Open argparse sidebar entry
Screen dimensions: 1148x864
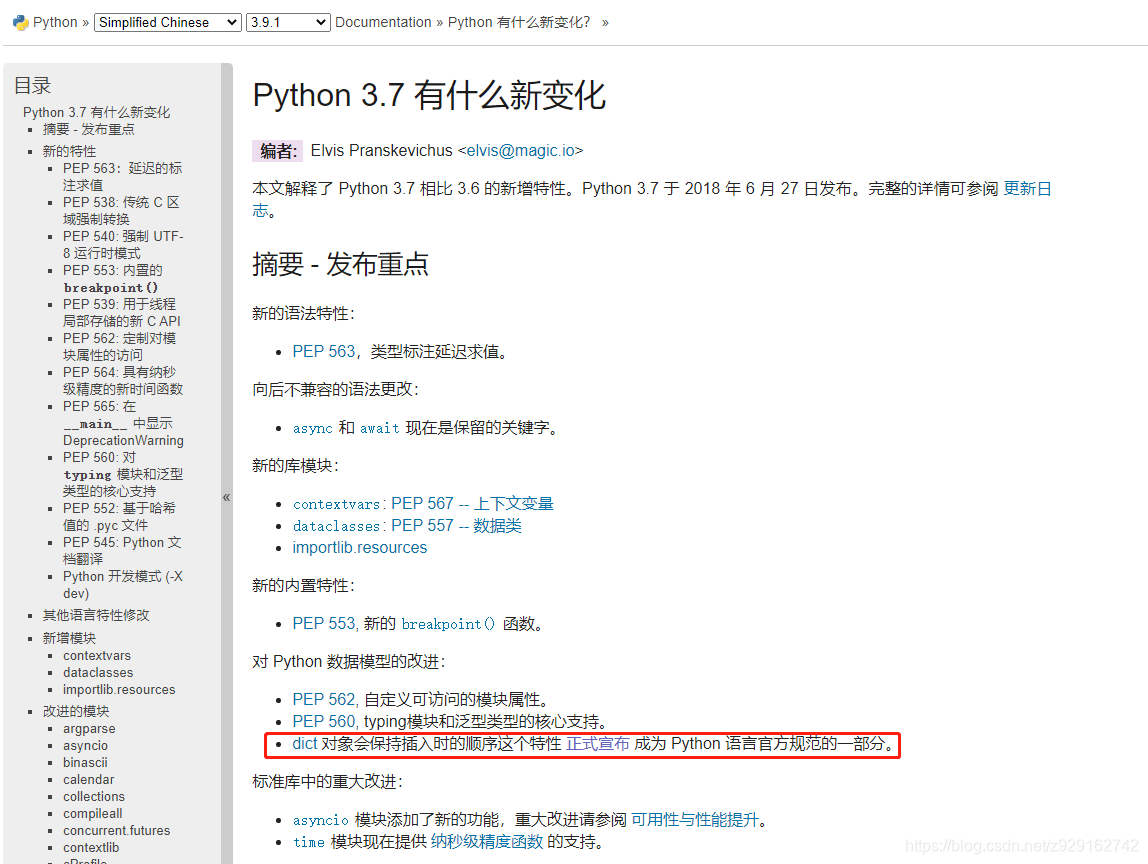pyautogui.click(x=89, y=729)
